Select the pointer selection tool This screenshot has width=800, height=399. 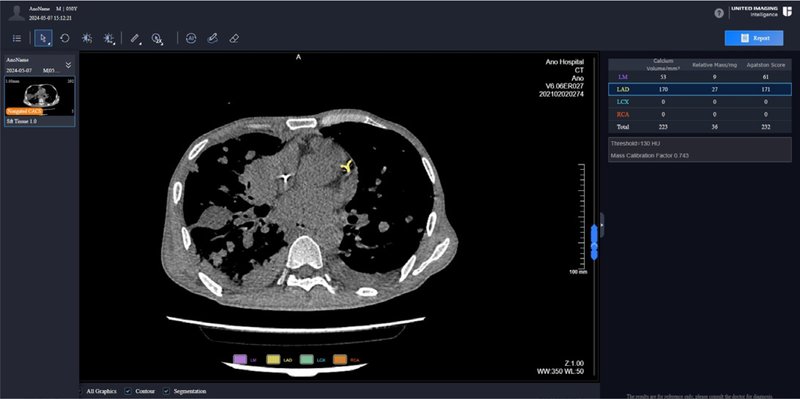pyautogui.click(x=43, y=38)
